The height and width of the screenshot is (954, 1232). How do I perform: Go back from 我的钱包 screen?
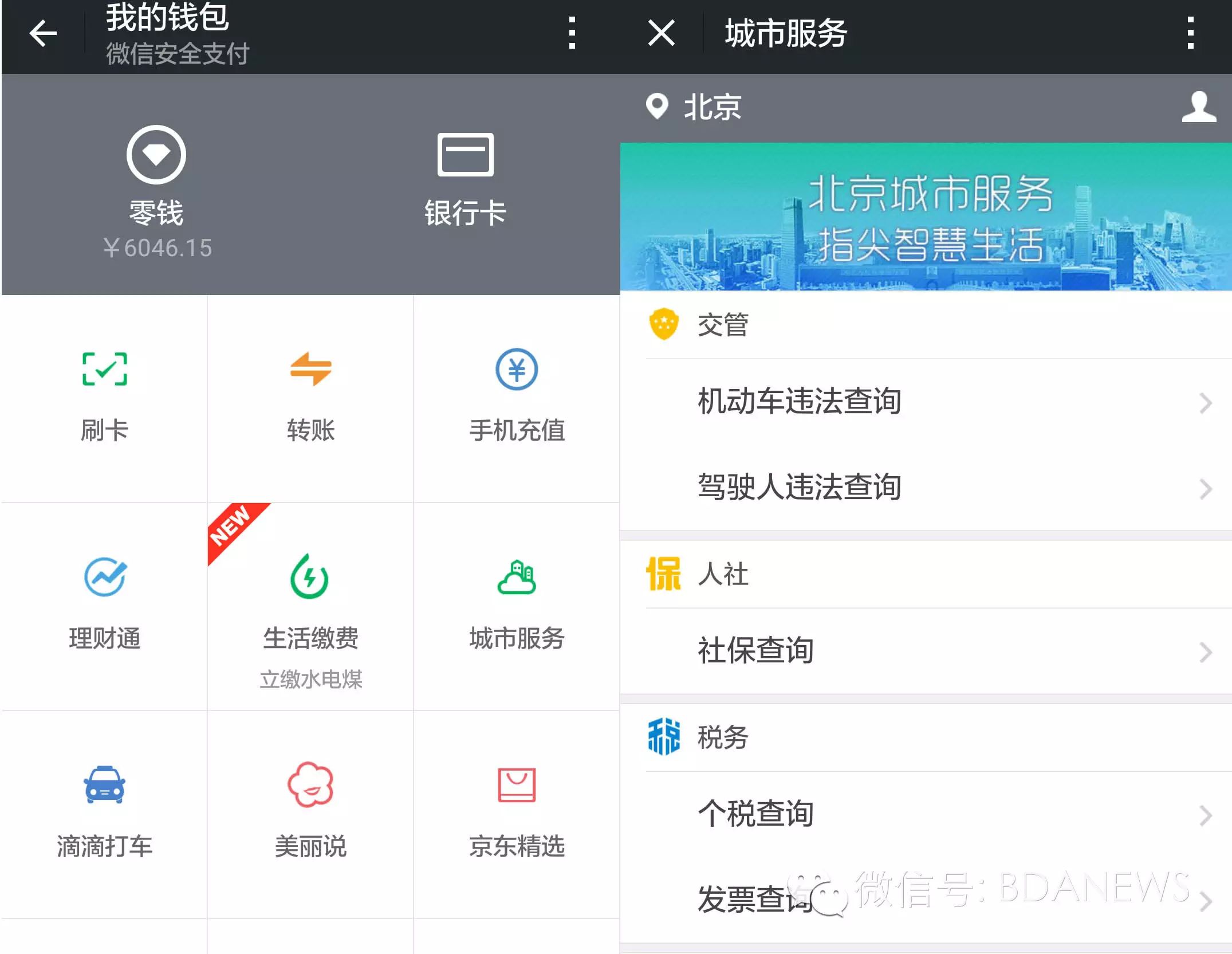(x=43, y=33)
